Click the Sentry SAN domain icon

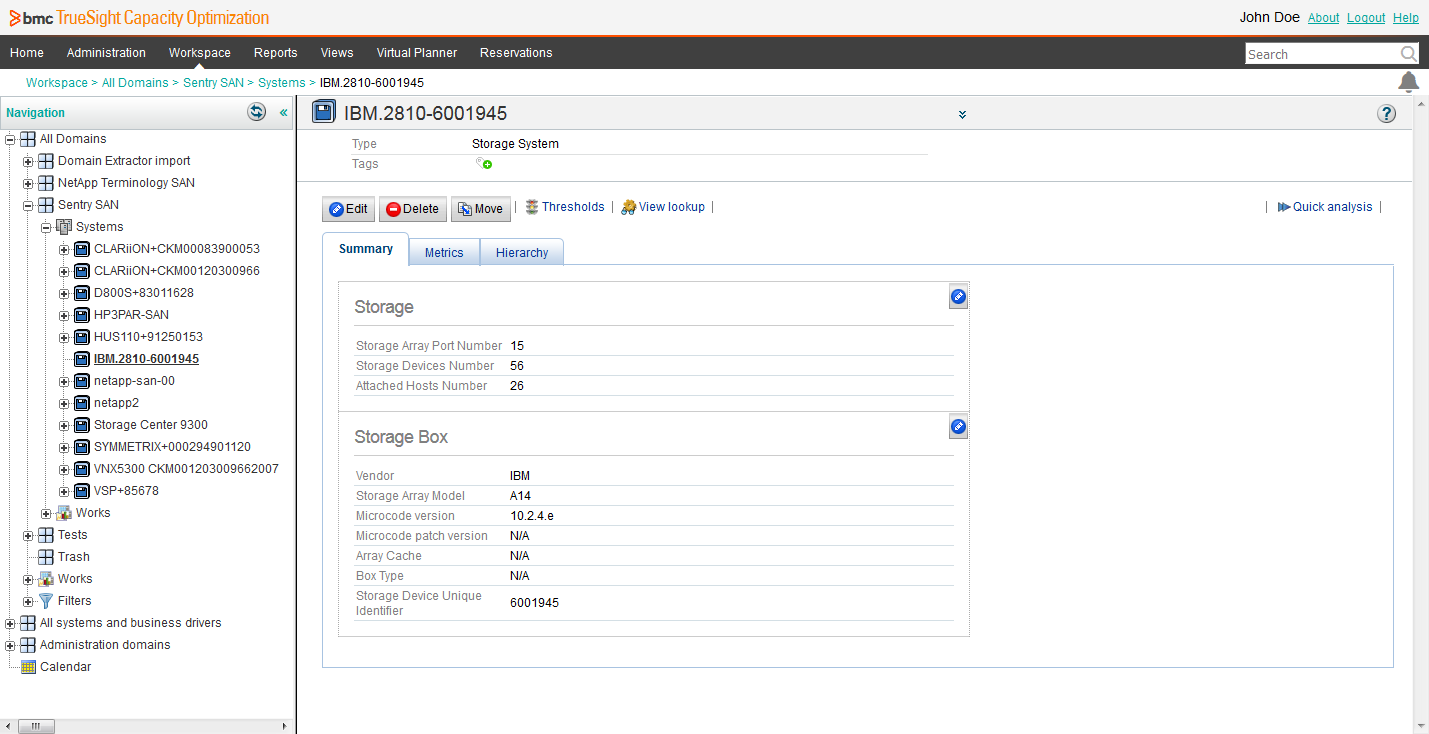(x=46, y=205)
